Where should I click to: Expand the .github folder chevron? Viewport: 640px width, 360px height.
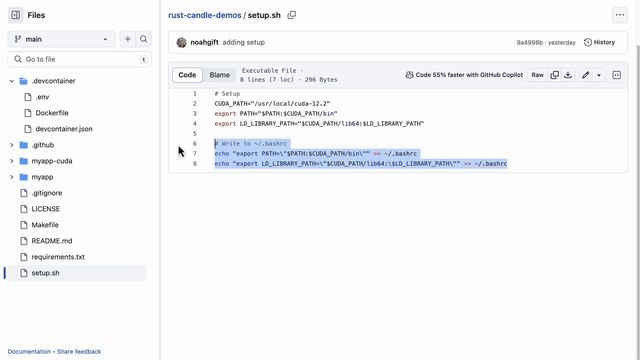[x=11, y=145]
